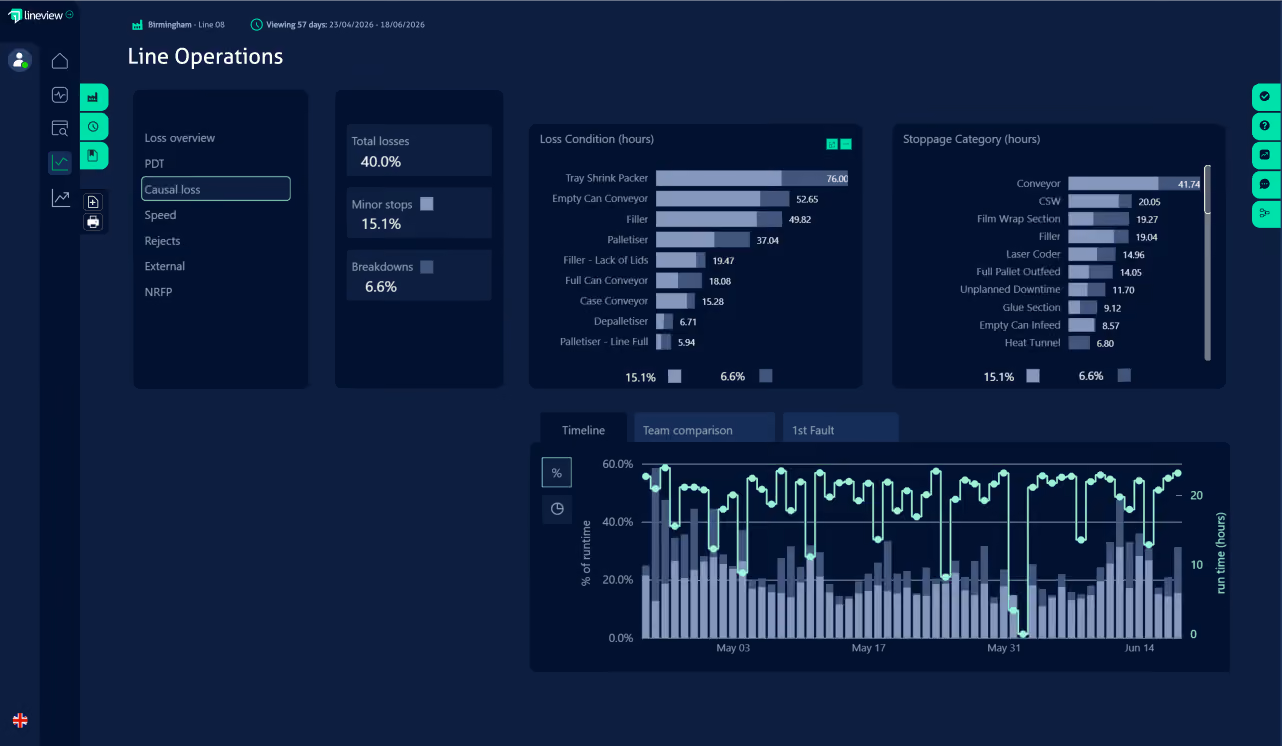
Task: Click the Empty Can Conveyor bar
Action: tap(723, 199)
